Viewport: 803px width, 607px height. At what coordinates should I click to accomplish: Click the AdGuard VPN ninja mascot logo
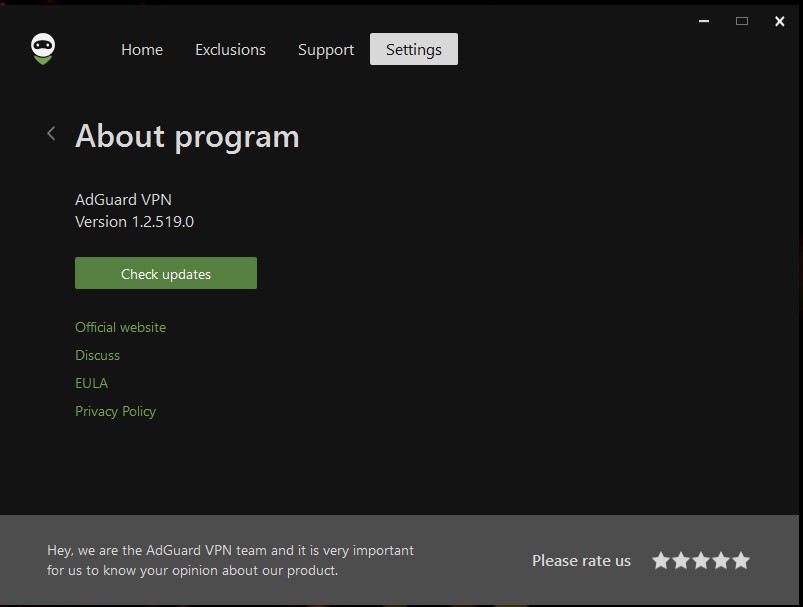pyautogui.click(x=42, y=49)
